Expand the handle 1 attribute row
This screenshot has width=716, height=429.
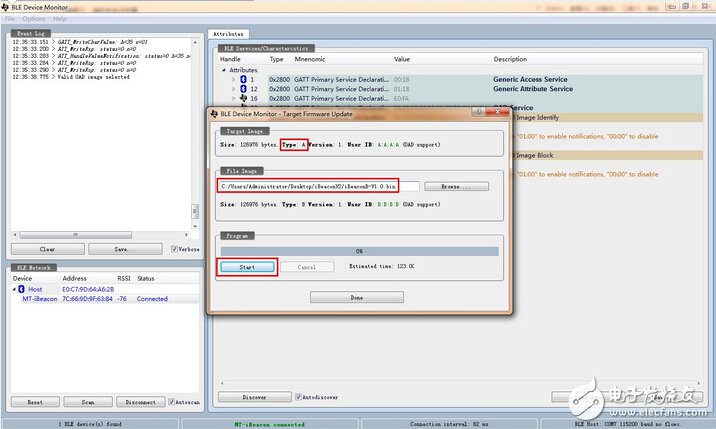(x=234, y=78)
